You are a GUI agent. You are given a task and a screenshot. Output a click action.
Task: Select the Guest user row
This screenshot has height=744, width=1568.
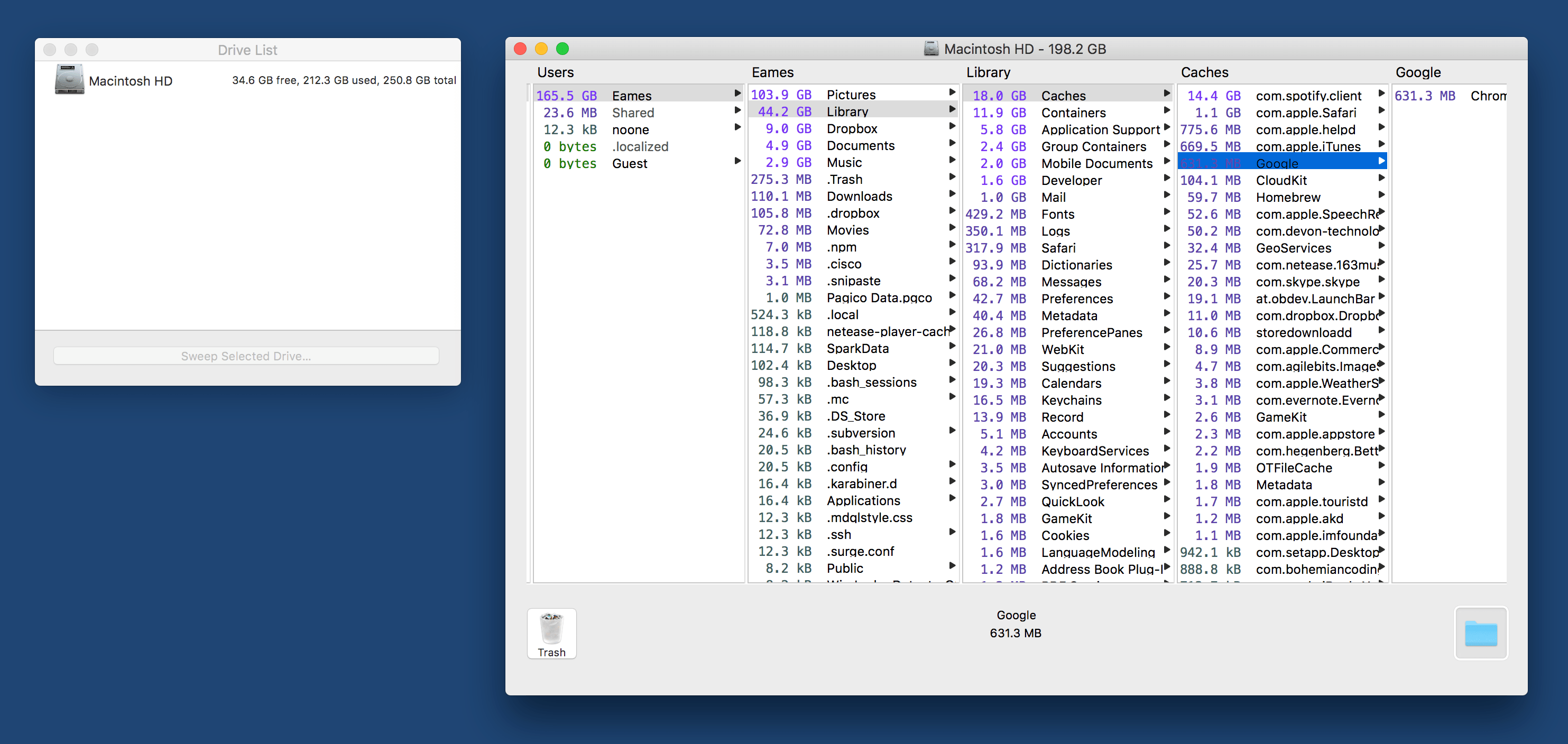tap(630, 164)
